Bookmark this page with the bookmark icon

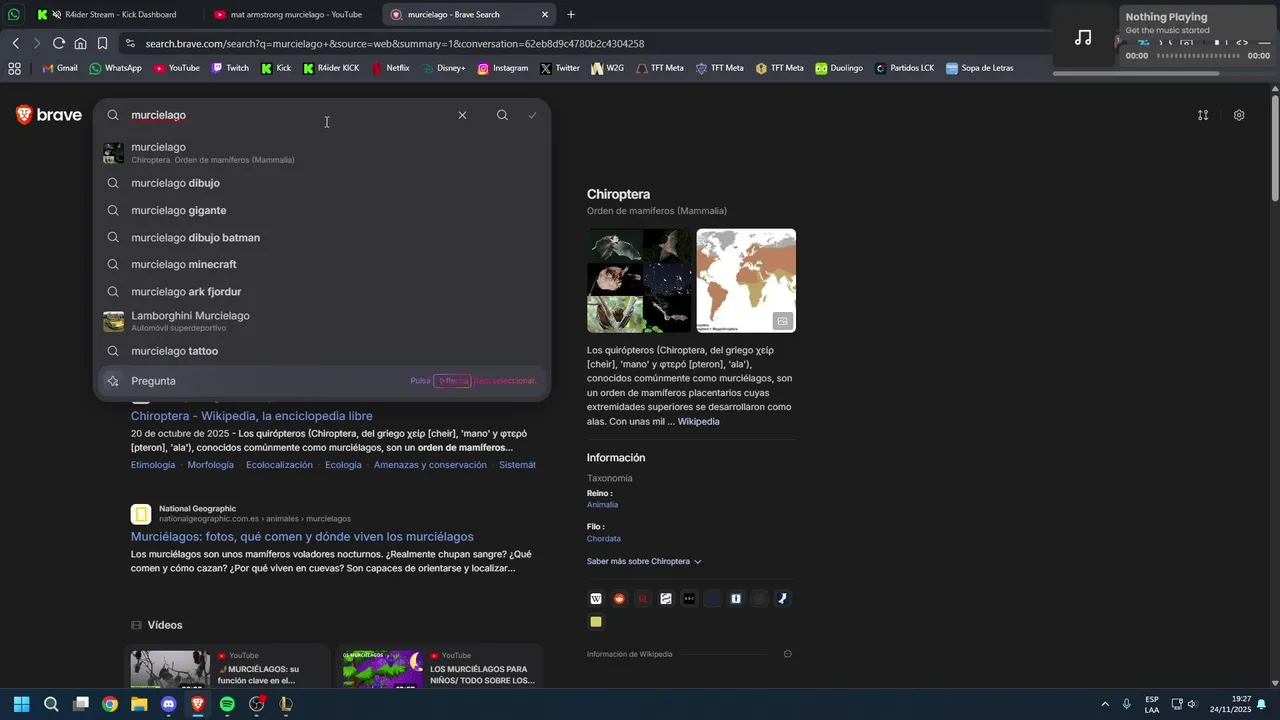pos(102,43)
